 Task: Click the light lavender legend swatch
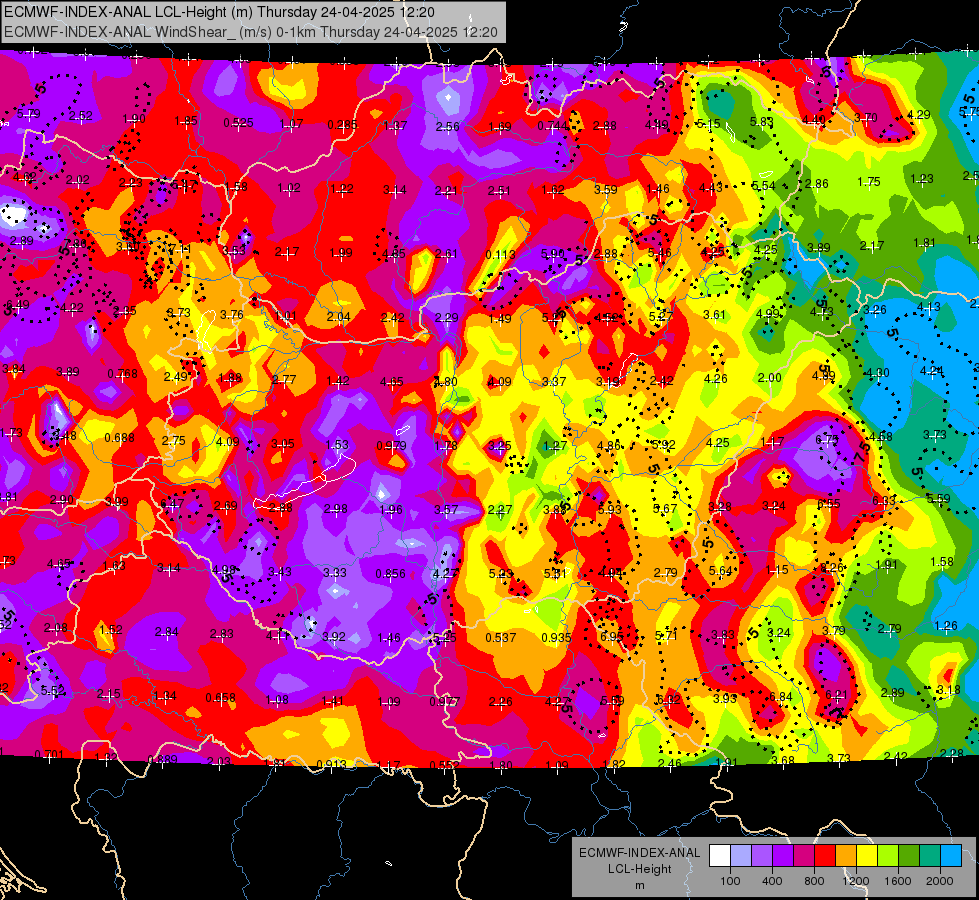(741, 855)
